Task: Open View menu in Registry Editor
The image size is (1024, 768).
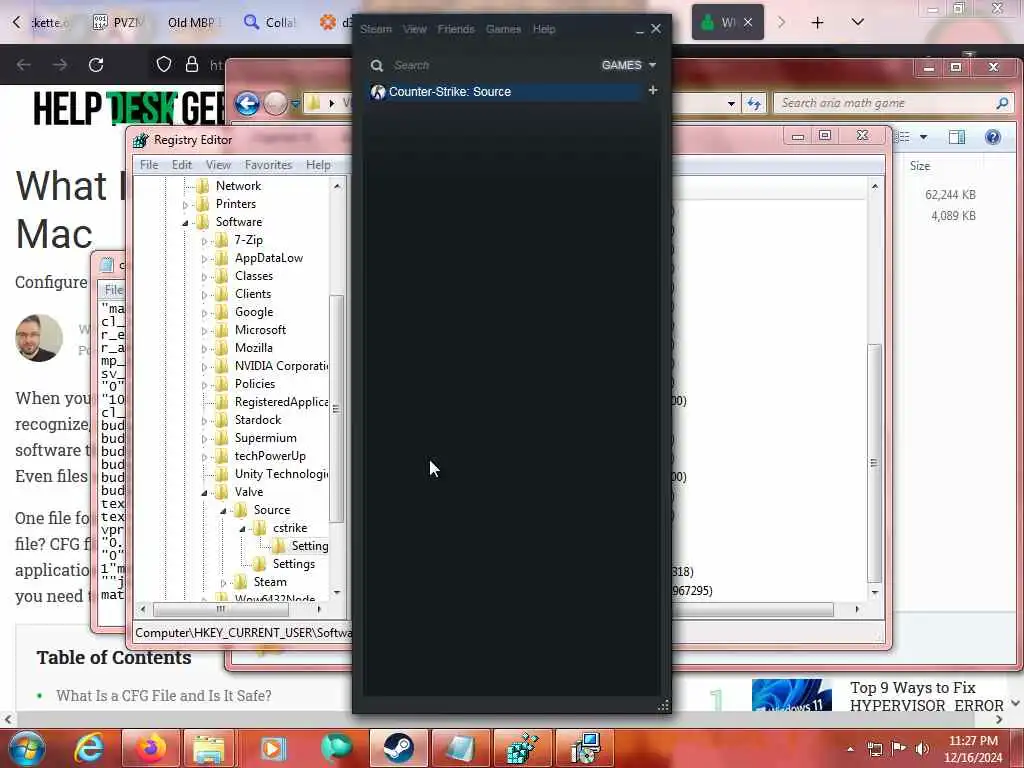Action: (218, 165)
